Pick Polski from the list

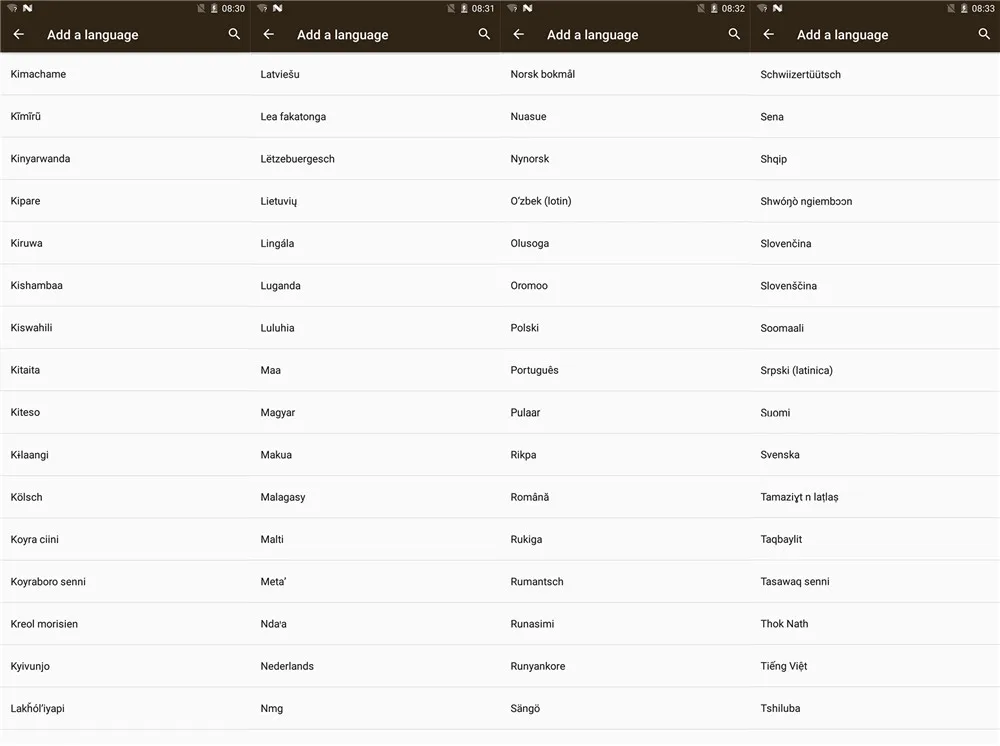pyautogui.click(x=625, y=328)
